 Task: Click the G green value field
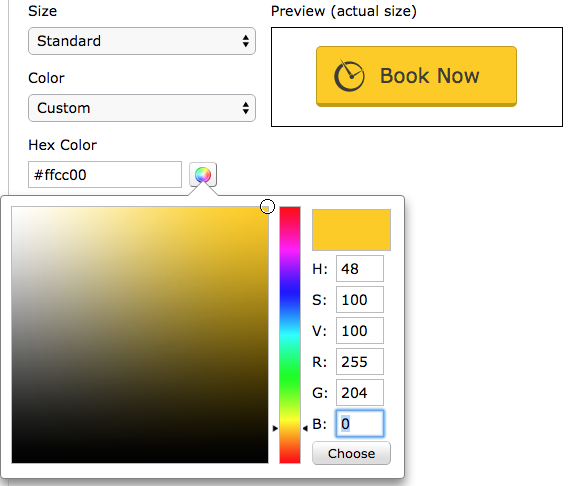coord(360,393)
